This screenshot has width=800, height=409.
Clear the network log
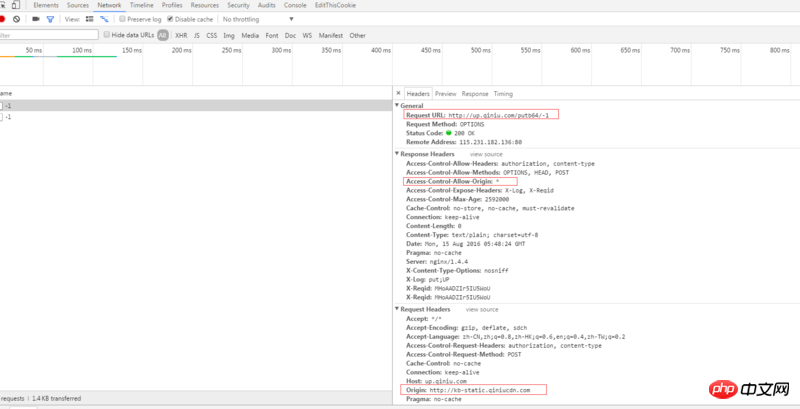click(16, 19)
